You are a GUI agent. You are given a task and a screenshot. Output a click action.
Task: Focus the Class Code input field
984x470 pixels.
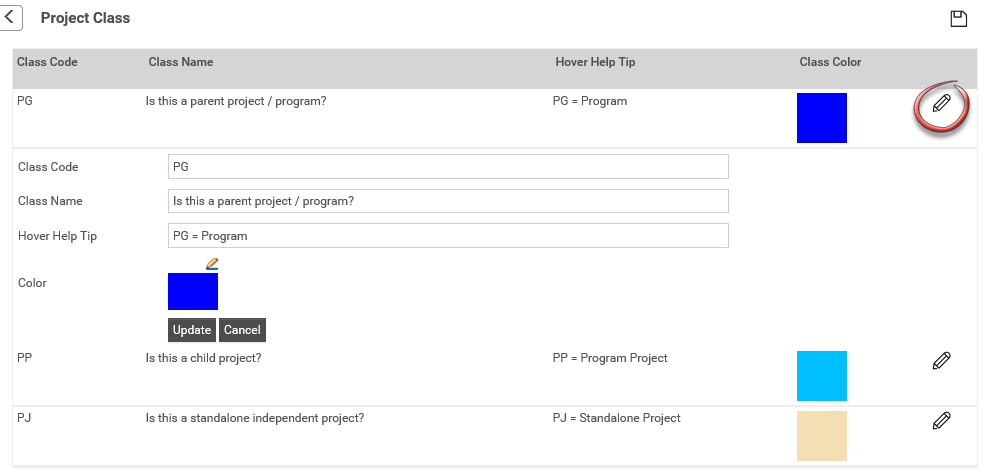pos(448,167)
